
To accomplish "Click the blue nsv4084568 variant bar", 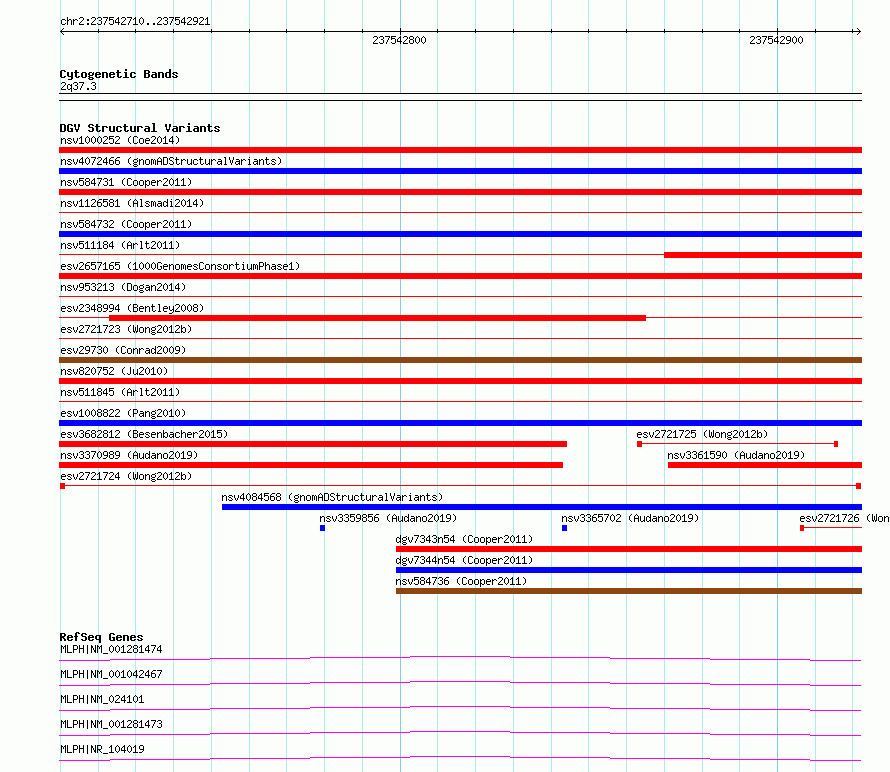I will coord(542,507).
